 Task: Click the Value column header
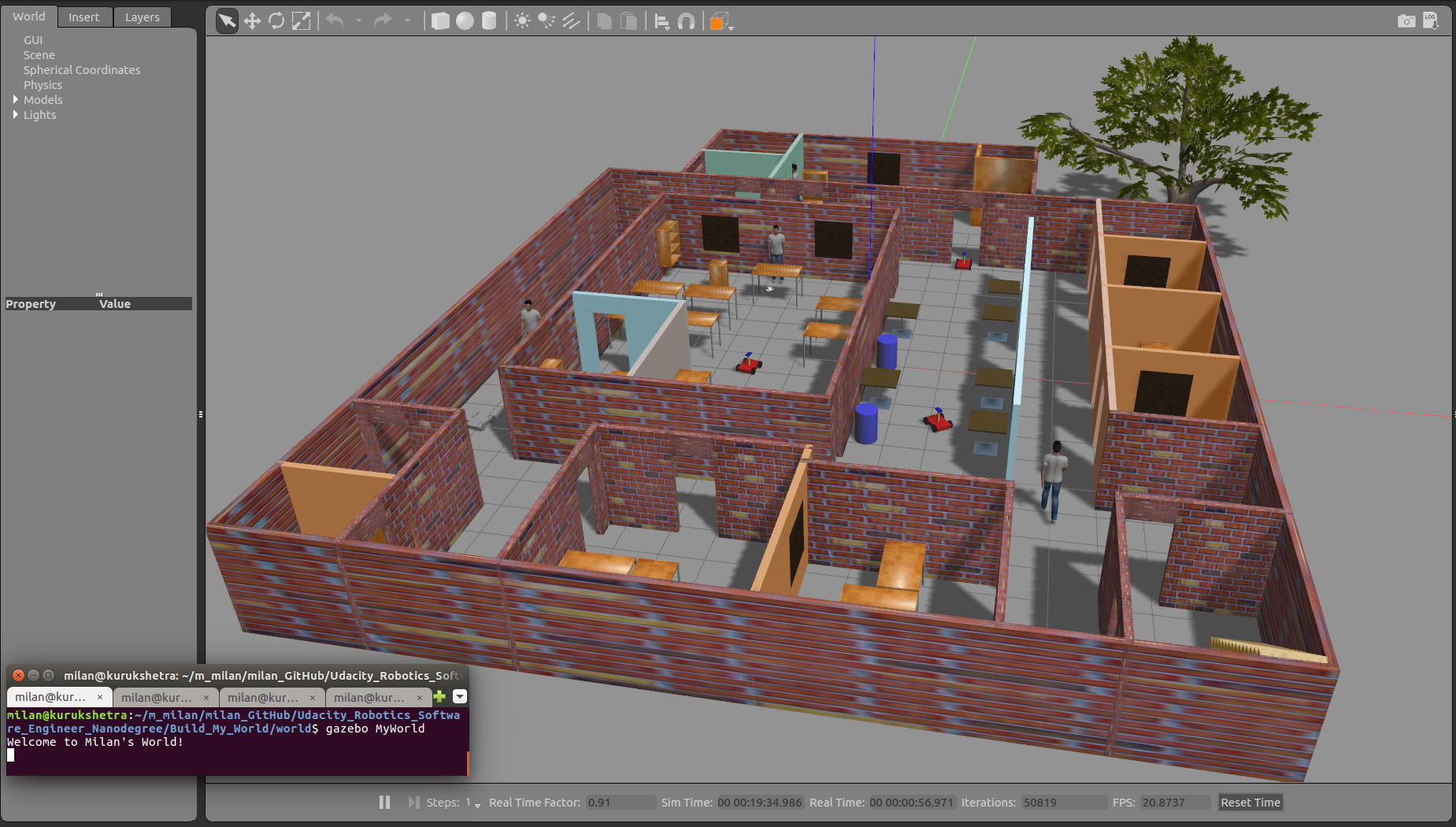[115, 304]
